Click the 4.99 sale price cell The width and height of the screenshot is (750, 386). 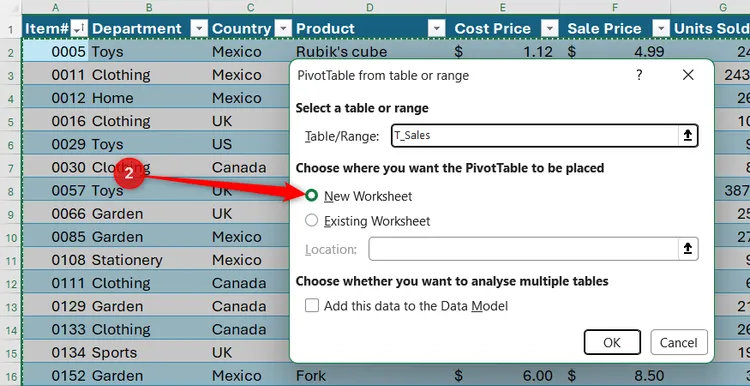point(615,52)
